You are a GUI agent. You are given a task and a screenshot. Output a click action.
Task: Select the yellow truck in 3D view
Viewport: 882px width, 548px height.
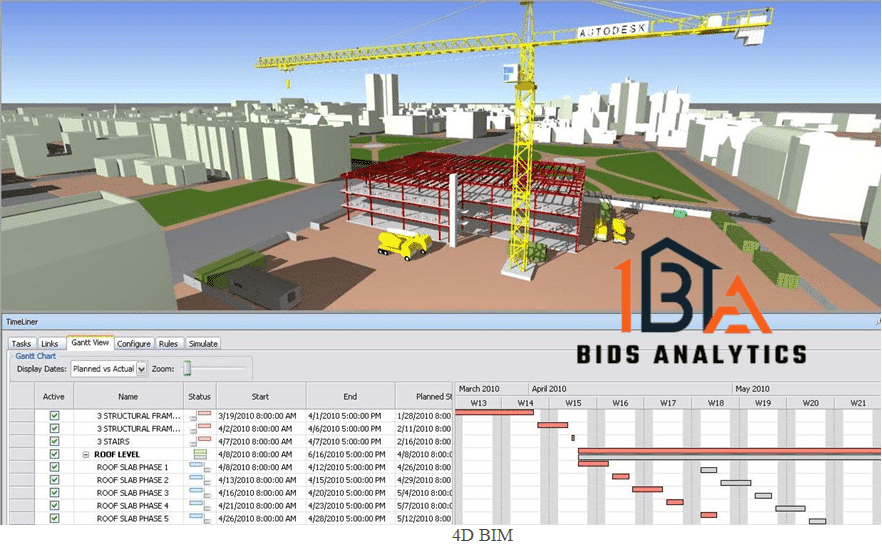404,244
